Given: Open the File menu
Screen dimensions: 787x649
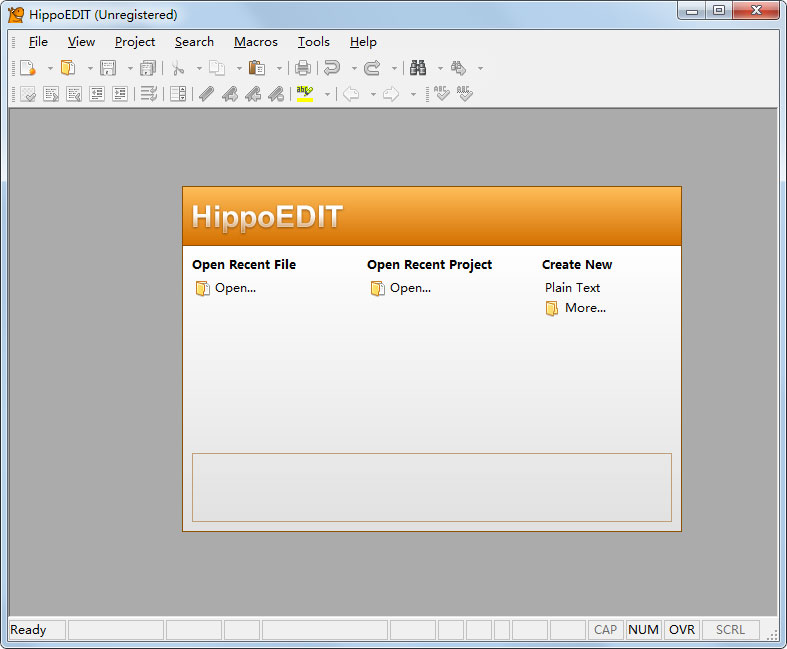Looking at the screenshot, I should click(38, 42).
